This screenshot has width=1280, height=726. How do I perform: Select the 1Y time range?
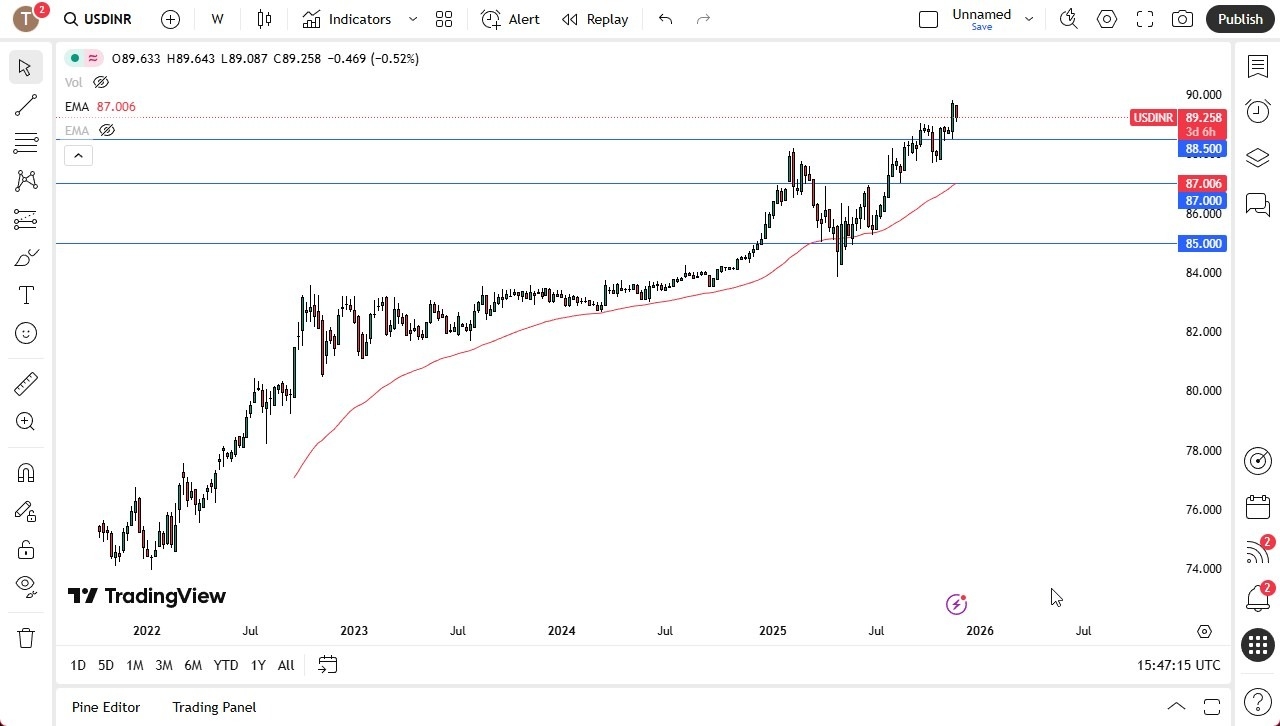pyautogui.click(x=257, y=665)
